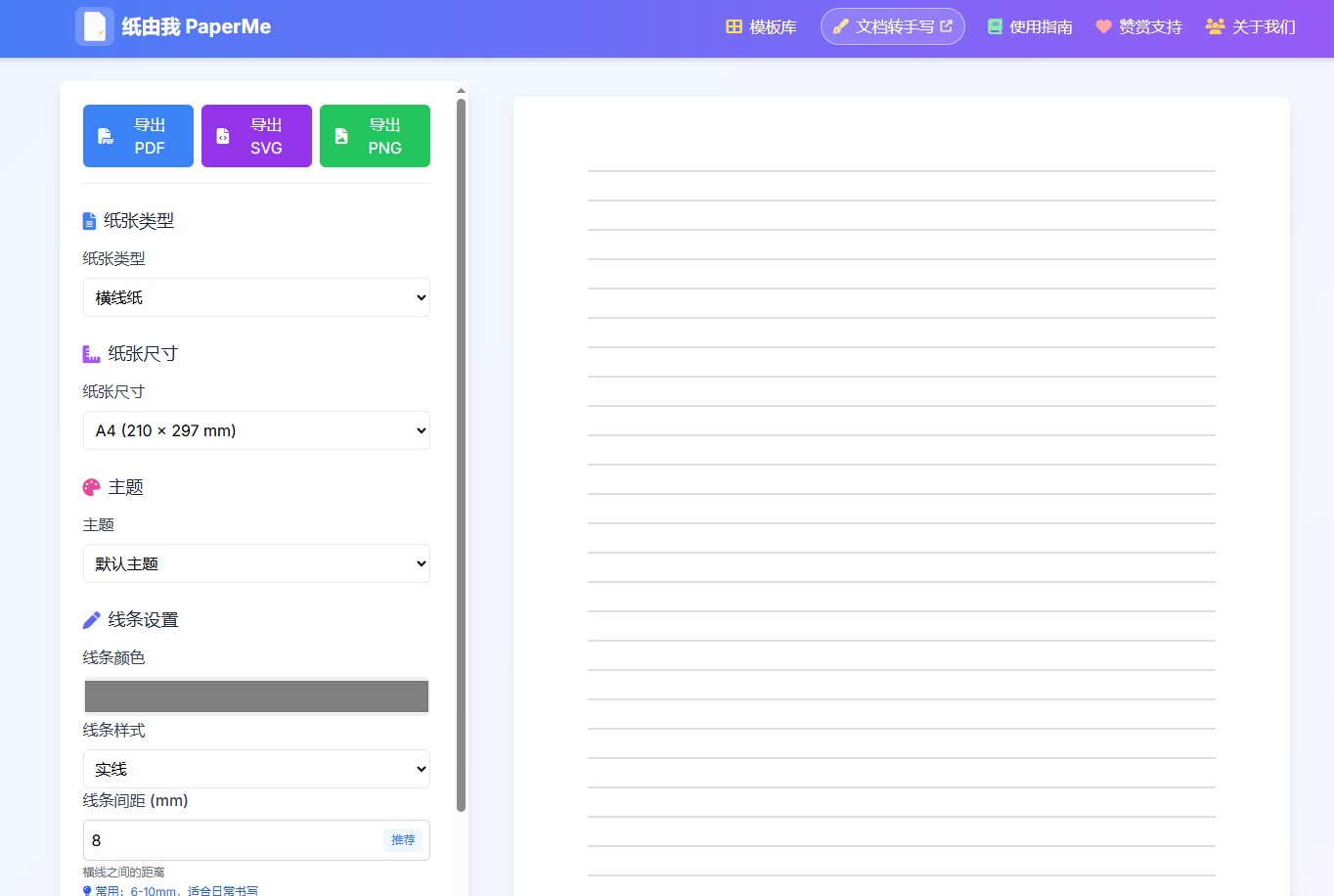1334x896 pixels.
Task: Click the 纸由我 PaperMe site title
Action: [197, 26]
